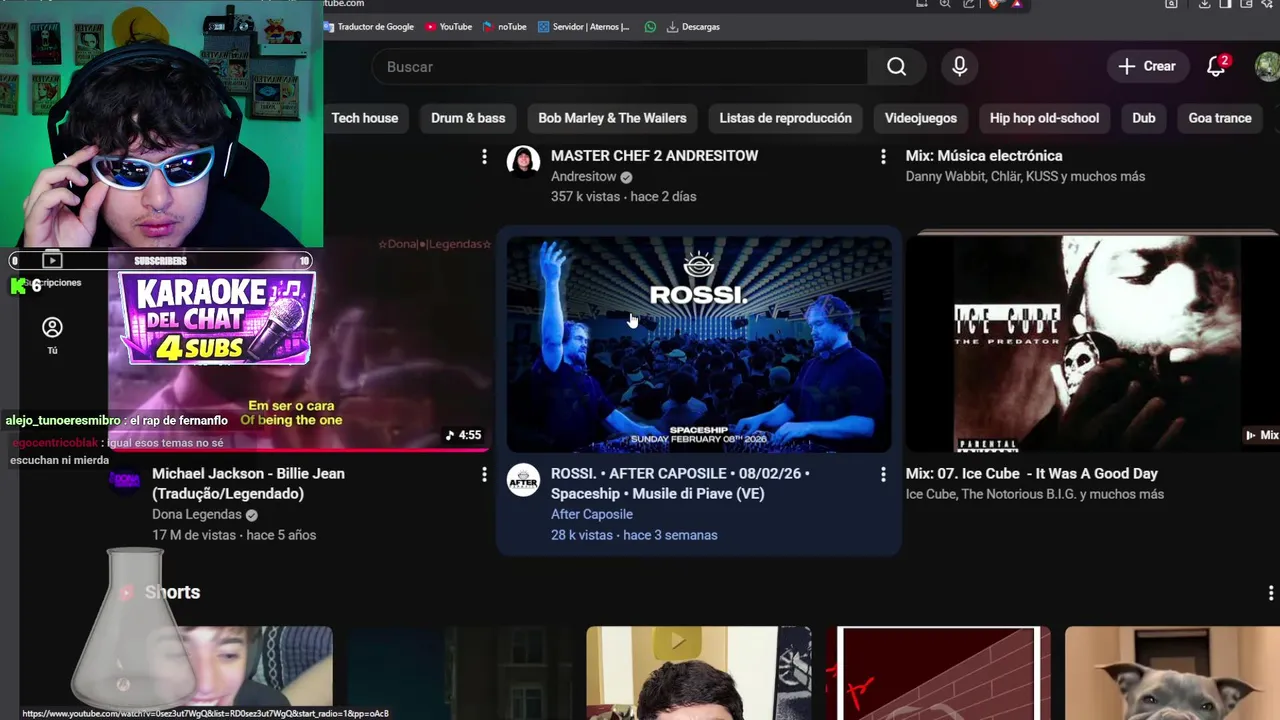Open options menu for Billie Jean video
This screenshot has width=1280, height=720.
point(484,474)
